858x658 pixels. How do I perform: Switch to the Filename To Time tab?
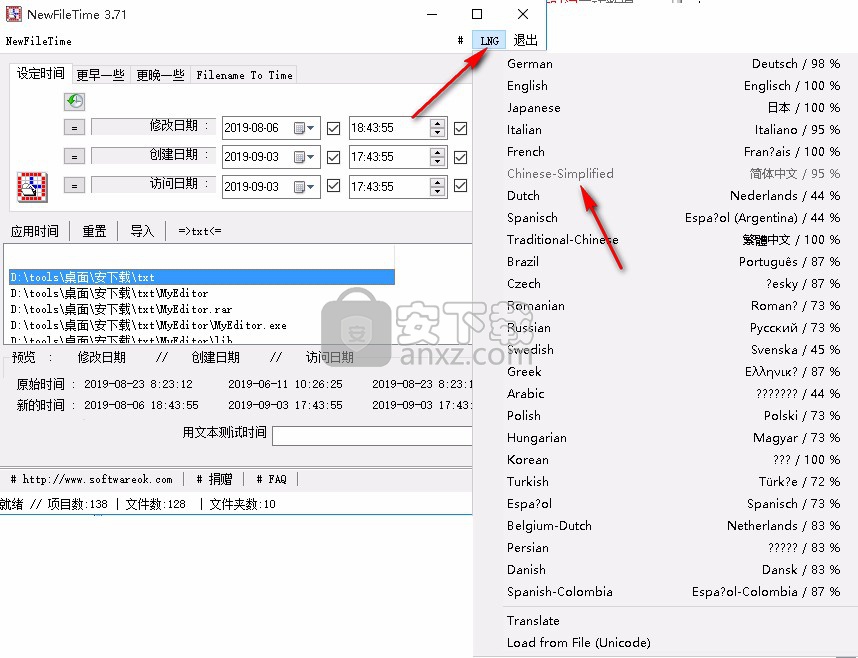pos(244,75)
